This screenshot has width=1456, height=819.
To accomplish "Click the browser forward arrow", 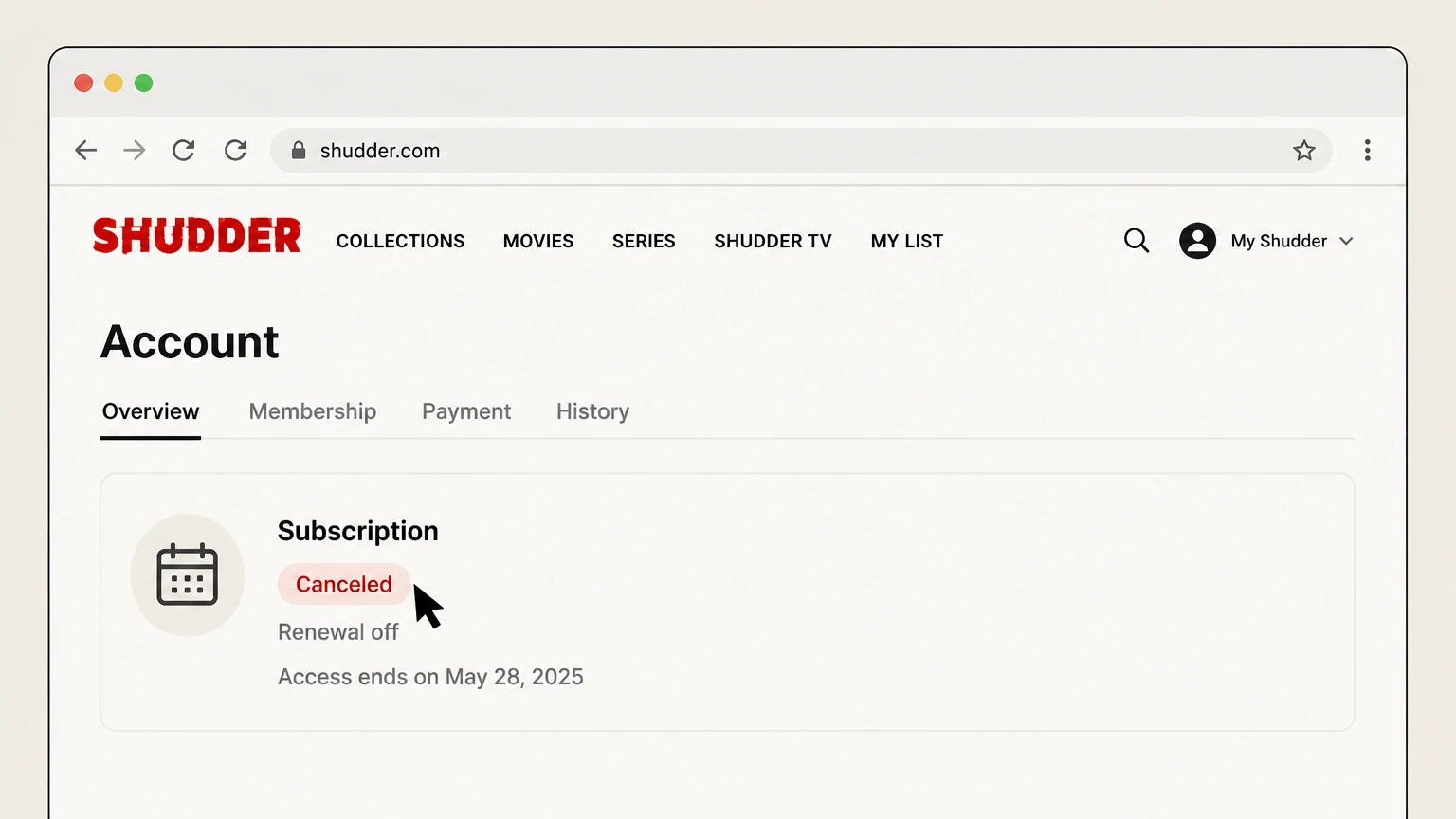I will click(135, 150).
